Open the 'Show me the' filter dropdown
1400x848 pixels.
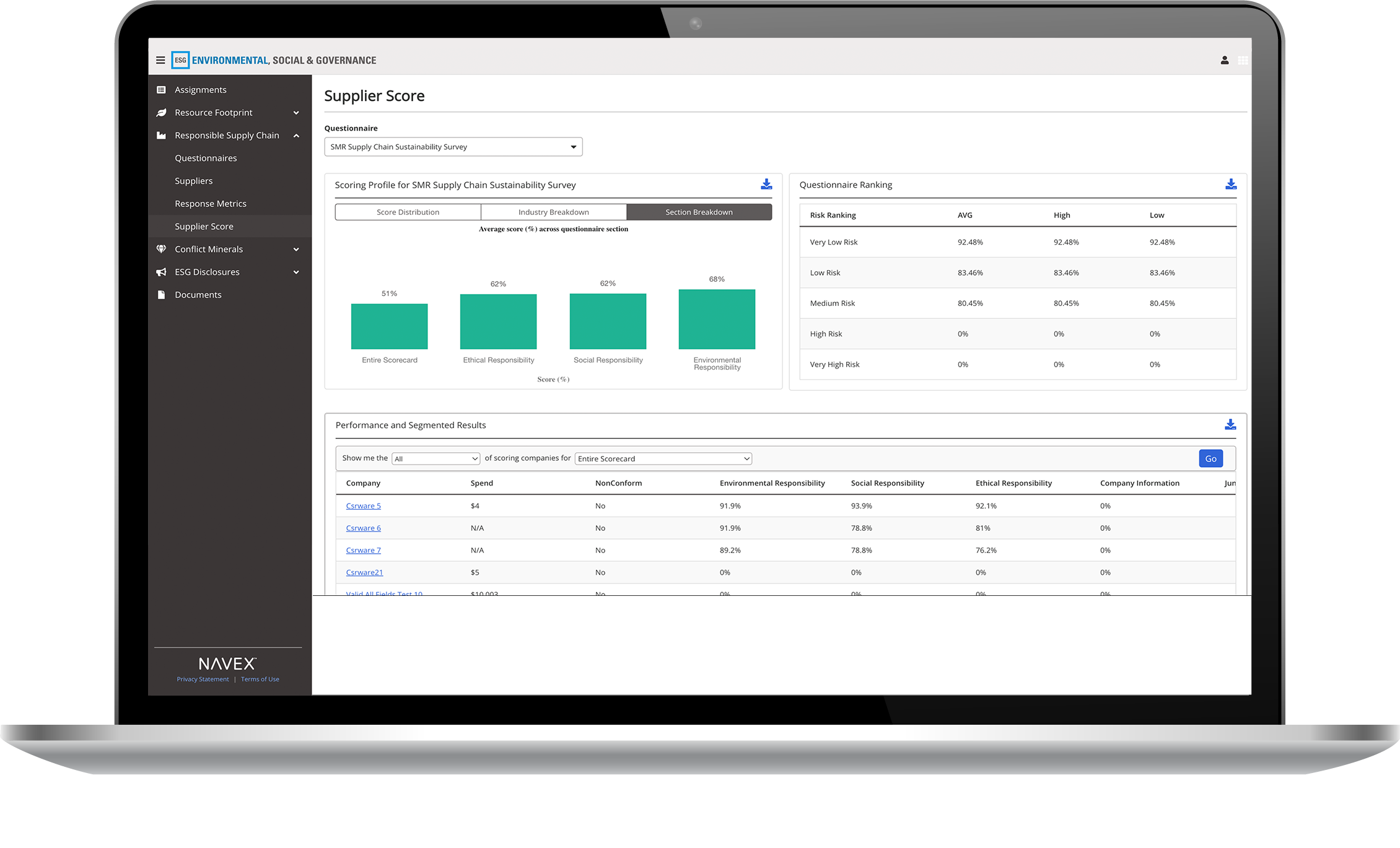click(x=435, y=458)
